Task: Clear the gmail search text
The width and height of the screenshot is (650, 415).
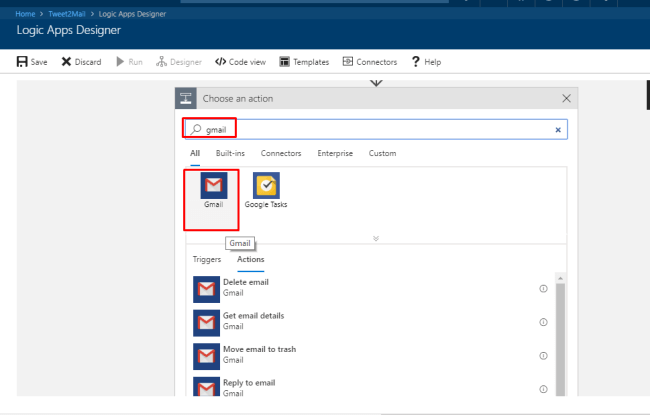Action: click(x=558, y=130)
